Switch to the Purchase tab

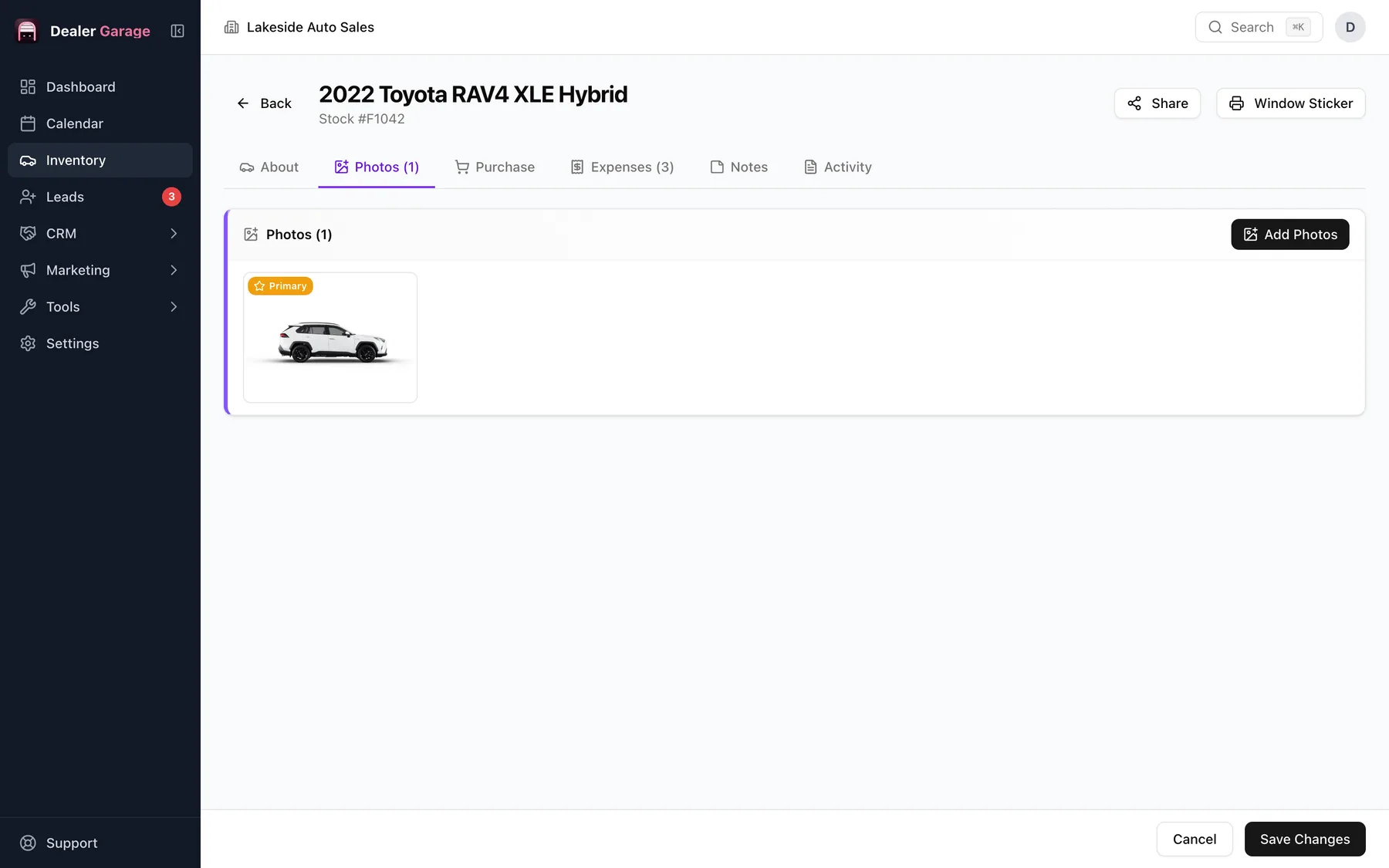[x=495, y=167]
